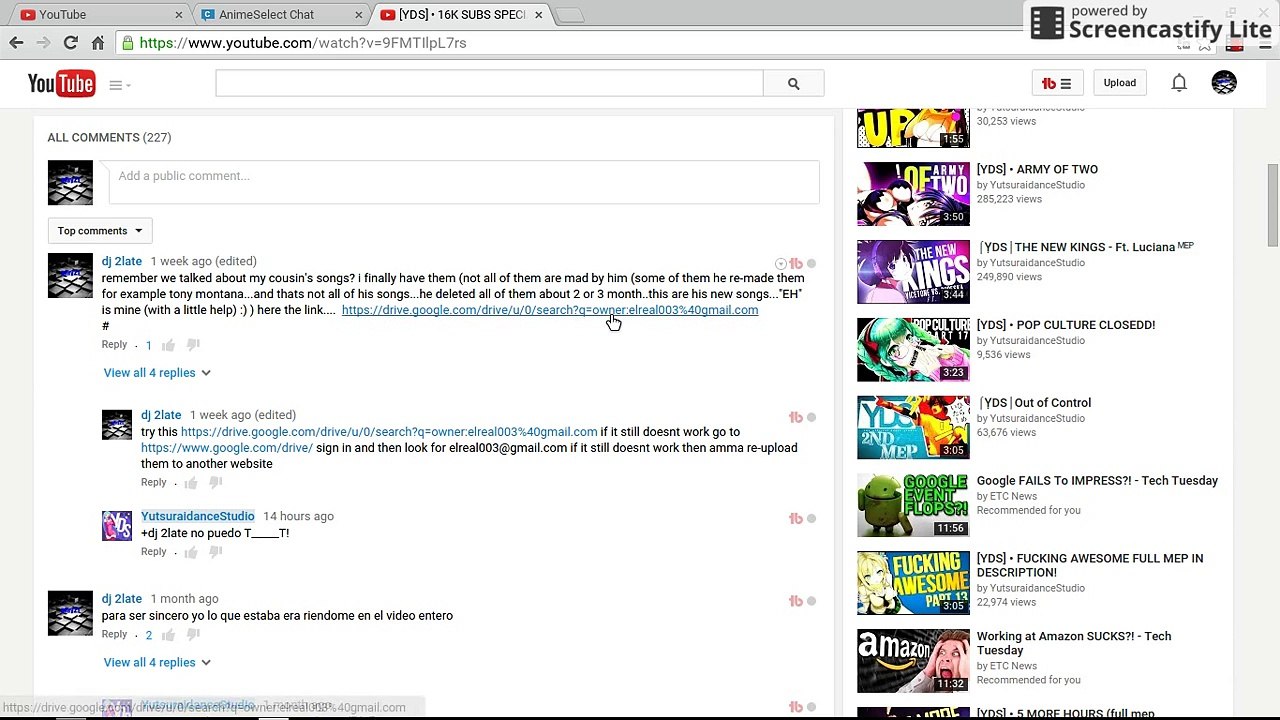1280x720 pixels.
Task: Open '[YDS] • ARMY OF TWO' title link
Action: 1037,170
